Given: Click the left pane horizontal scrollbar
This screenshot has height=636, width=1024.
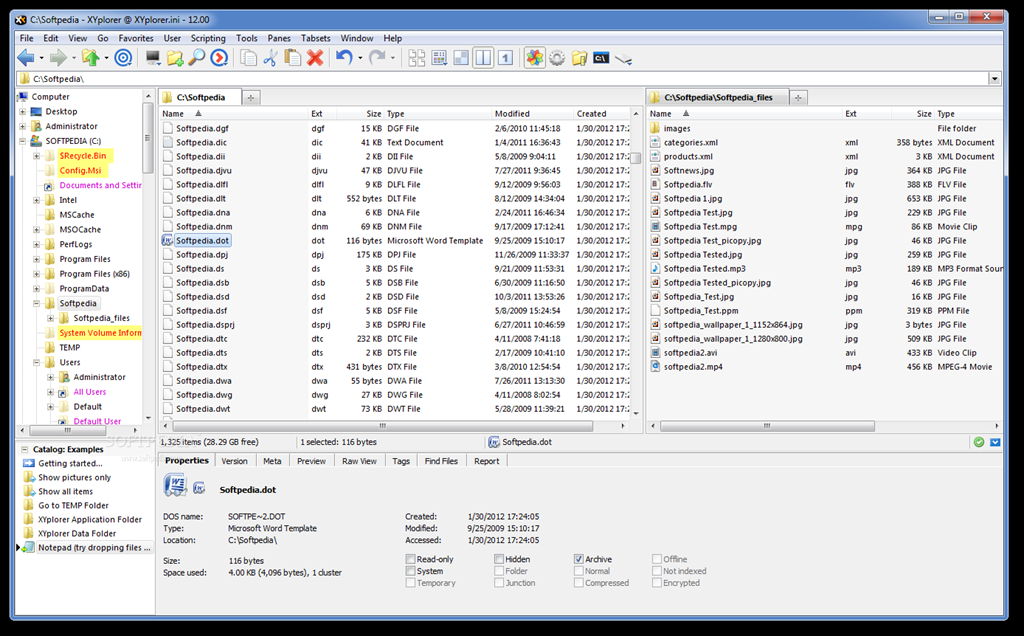Looking at the screenshot, I should pos(383,426).
